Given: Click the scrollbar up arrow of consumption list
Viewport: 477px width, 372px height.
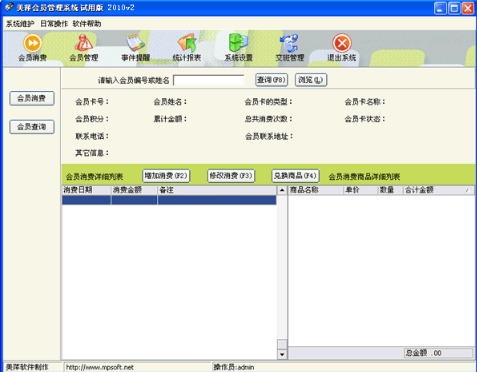Looking at the screenshot, I should tap(282, 190).
